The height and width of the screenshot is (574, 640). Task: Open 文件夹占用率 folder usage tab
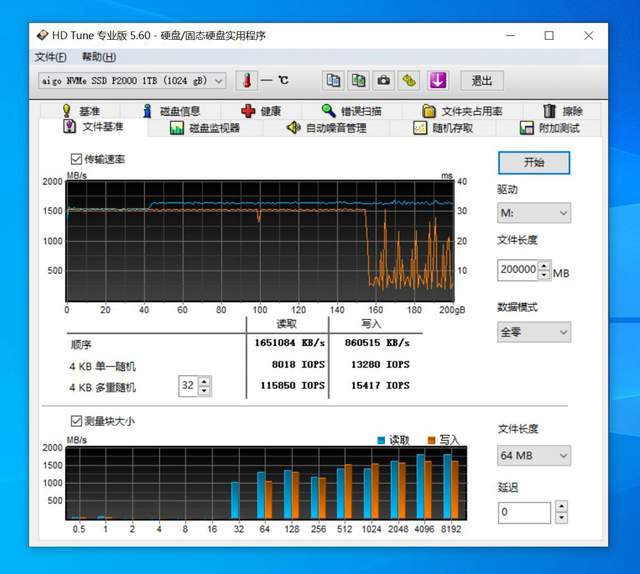462,111
